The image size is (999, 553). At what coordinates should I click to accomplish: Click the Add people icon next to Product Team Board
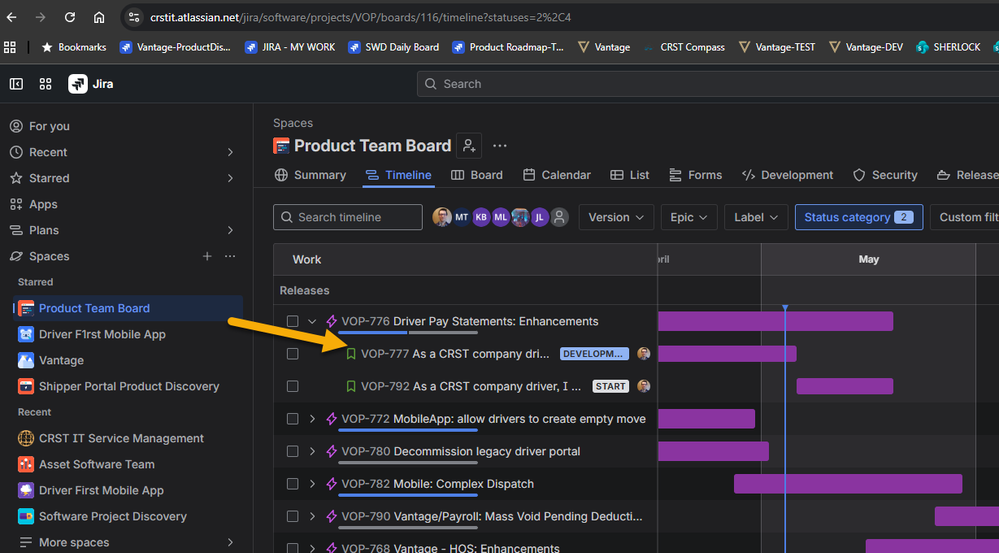(469, 146)
